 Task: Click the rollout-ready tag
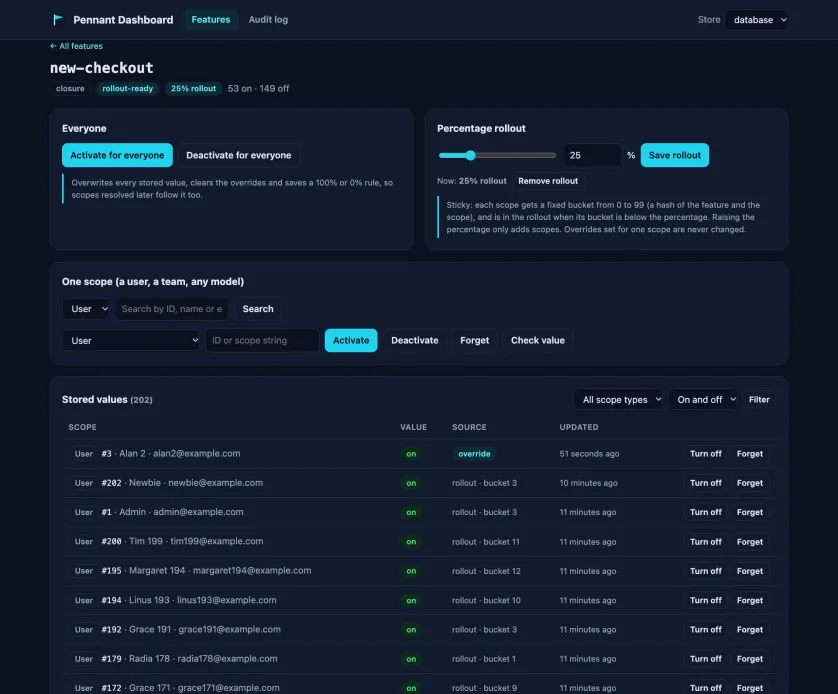[127, 89]
